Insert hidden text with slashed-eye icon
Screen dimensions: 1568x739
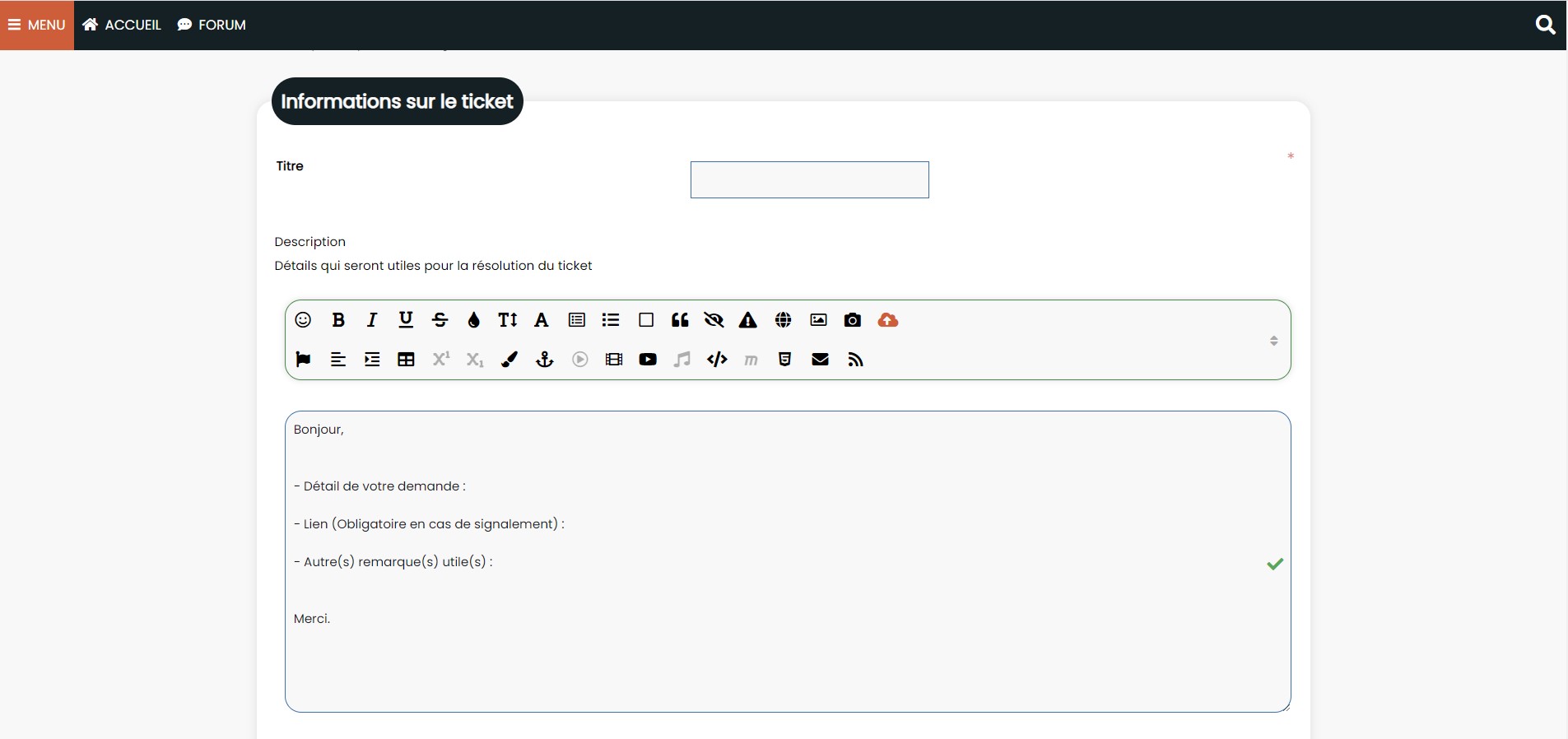pyautogui.click(x=714, y=320)
